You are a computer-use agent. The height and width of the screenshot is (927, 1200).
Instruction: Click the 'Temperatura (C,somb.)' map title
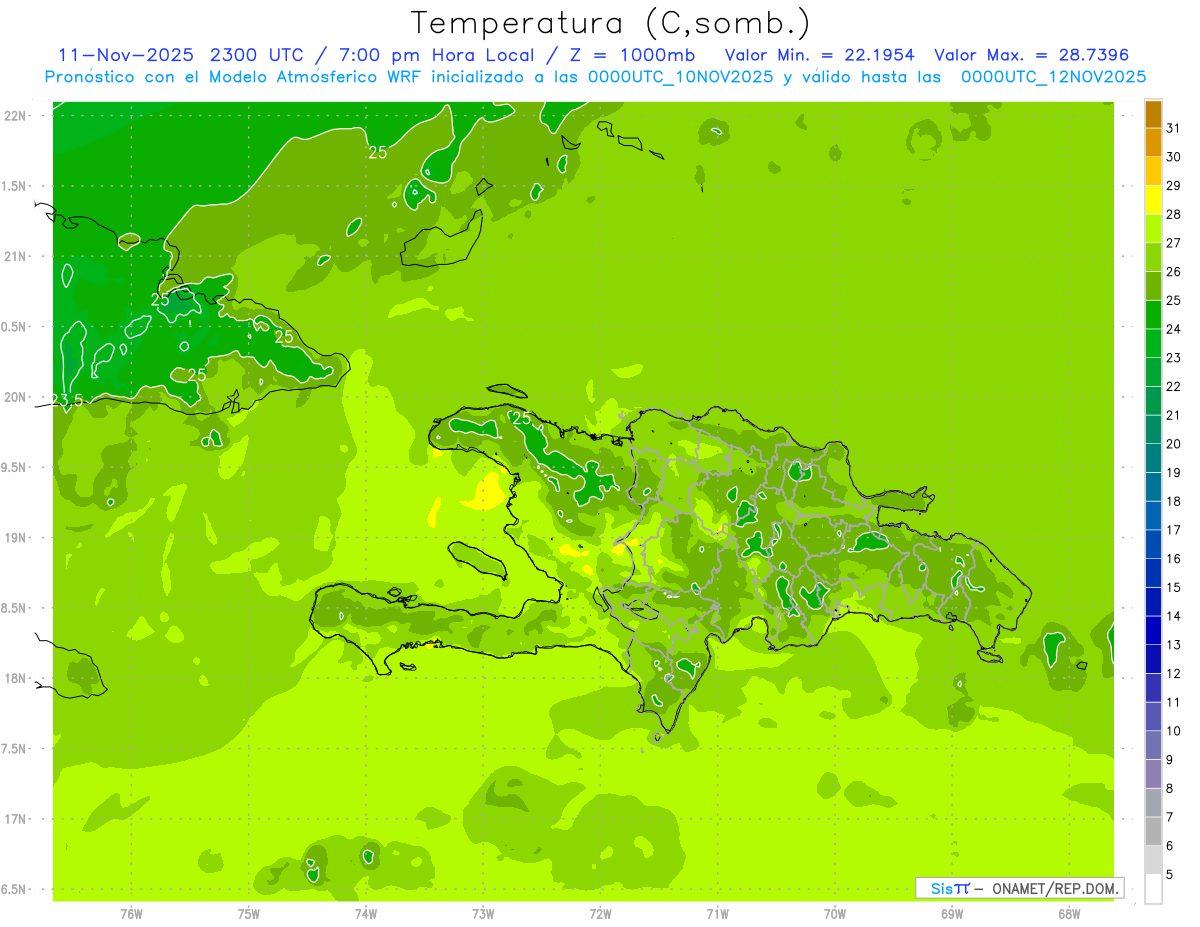point(610,23)
